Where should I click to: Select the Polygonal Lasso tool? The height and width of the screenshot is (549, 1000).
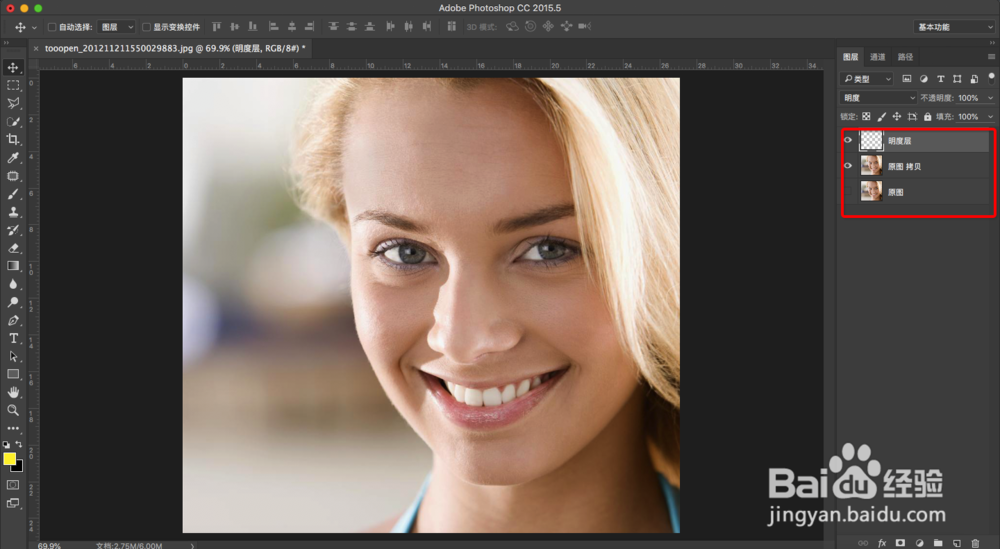pyautogui.click(x=13, y=103)
